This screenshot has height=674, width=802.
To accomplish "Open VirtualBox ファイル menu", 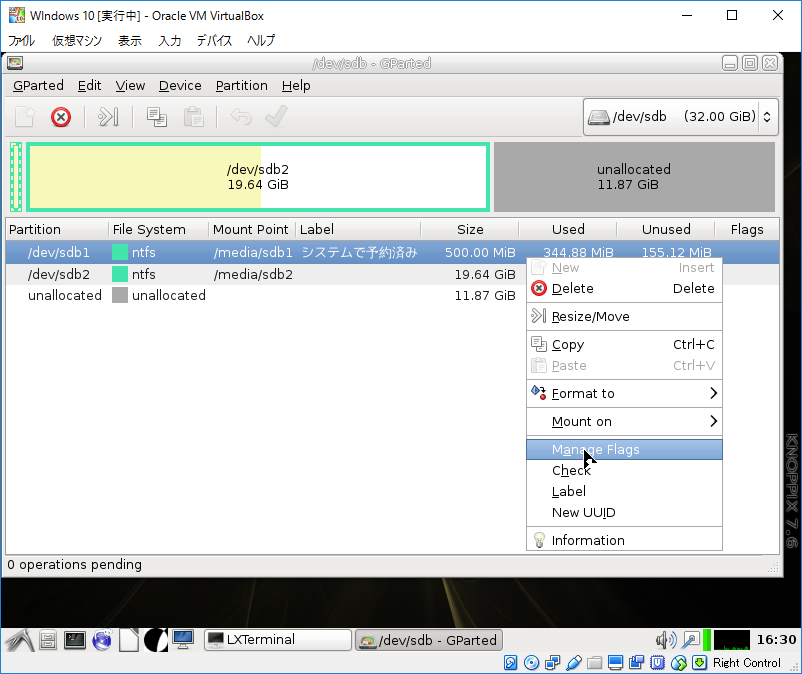I will (x=21, y=40).
